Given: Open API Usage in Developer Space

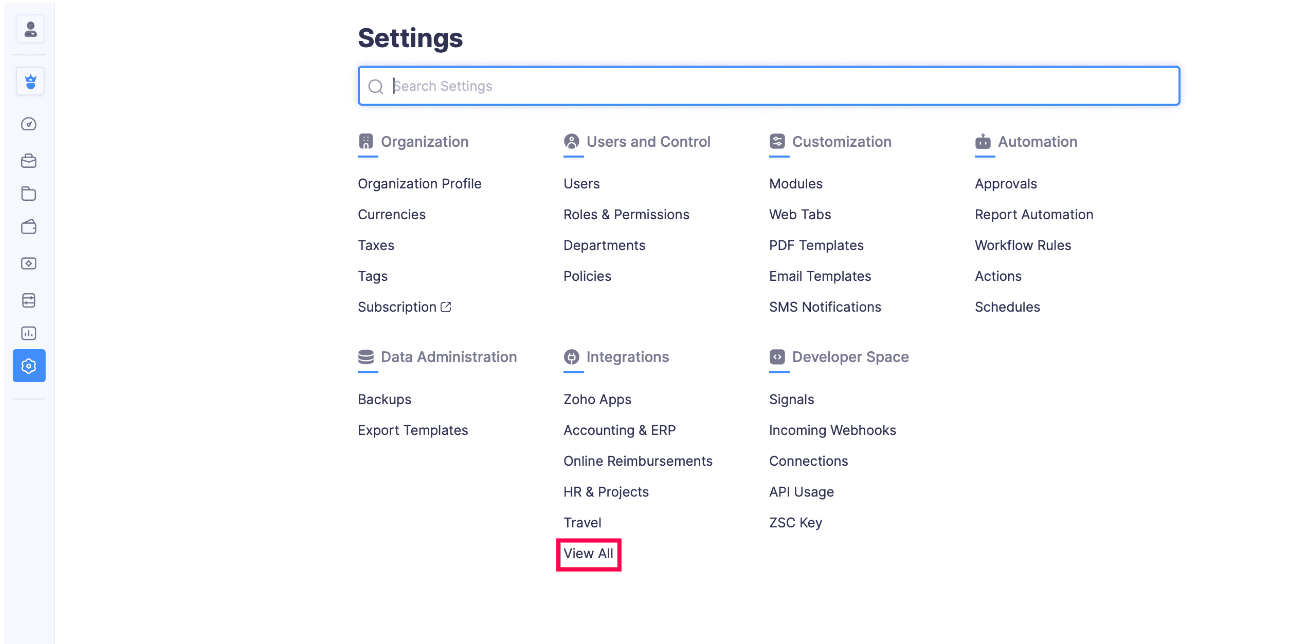Looking at the screenshot, I should (x=801, y=492).
